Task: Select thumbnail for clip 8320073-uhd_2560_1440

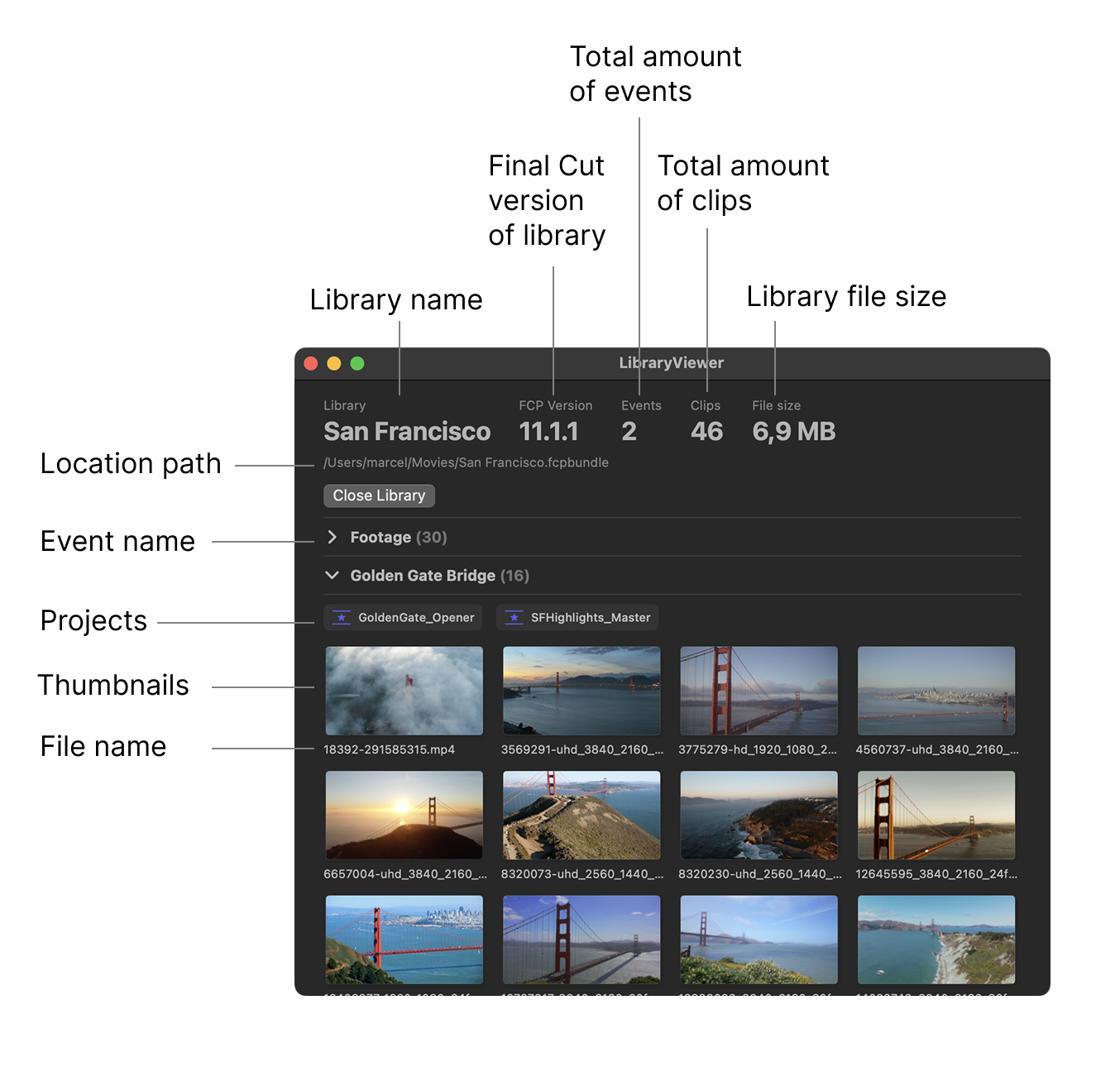Action: coord(582,815)
